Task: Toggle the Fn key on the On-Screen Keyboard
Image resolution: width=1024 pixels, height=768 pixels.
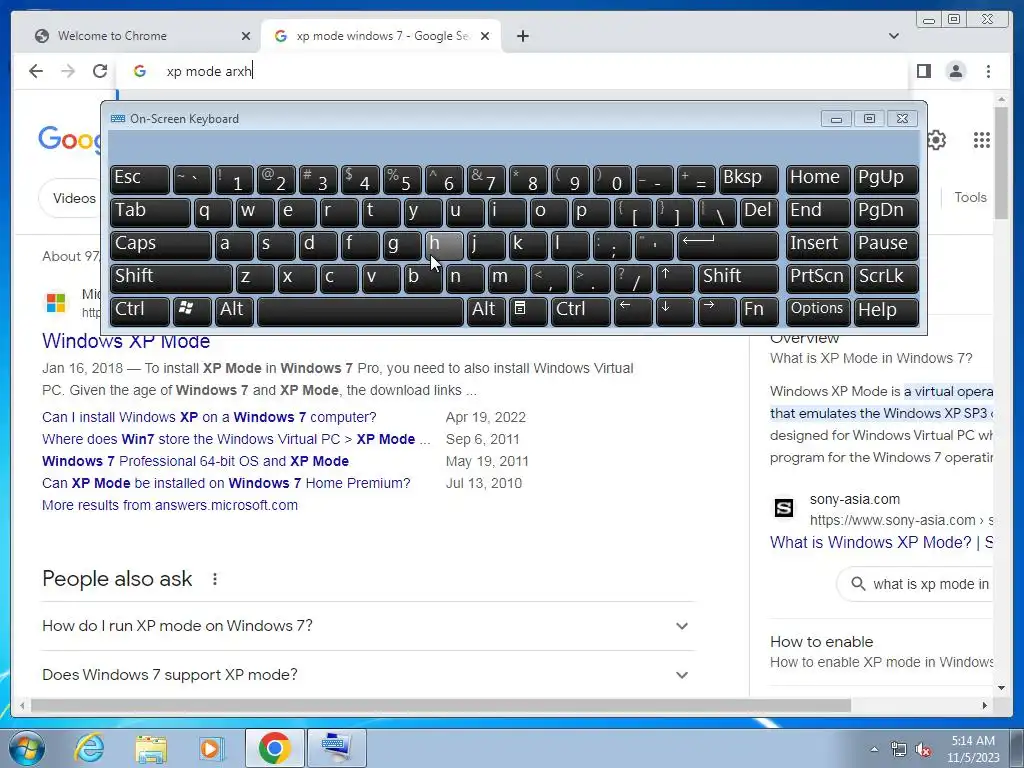Action: (x=759, y=310)
